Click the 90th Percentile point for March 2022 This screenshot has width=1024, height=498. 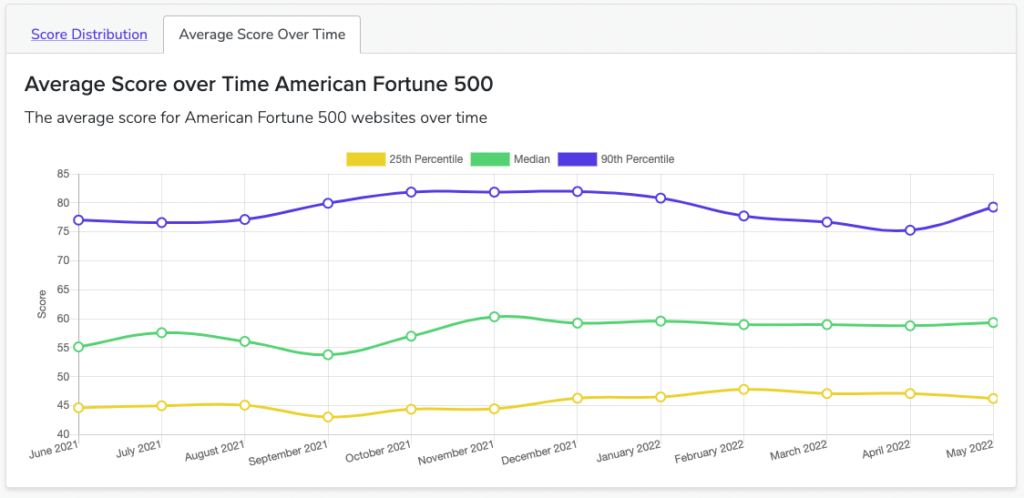[x=827, y=222]
